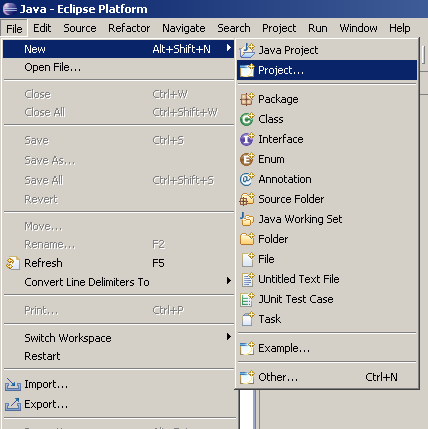Click the green Class icon
The width and height of the screenshot is (428, 429).
point(247,119)
